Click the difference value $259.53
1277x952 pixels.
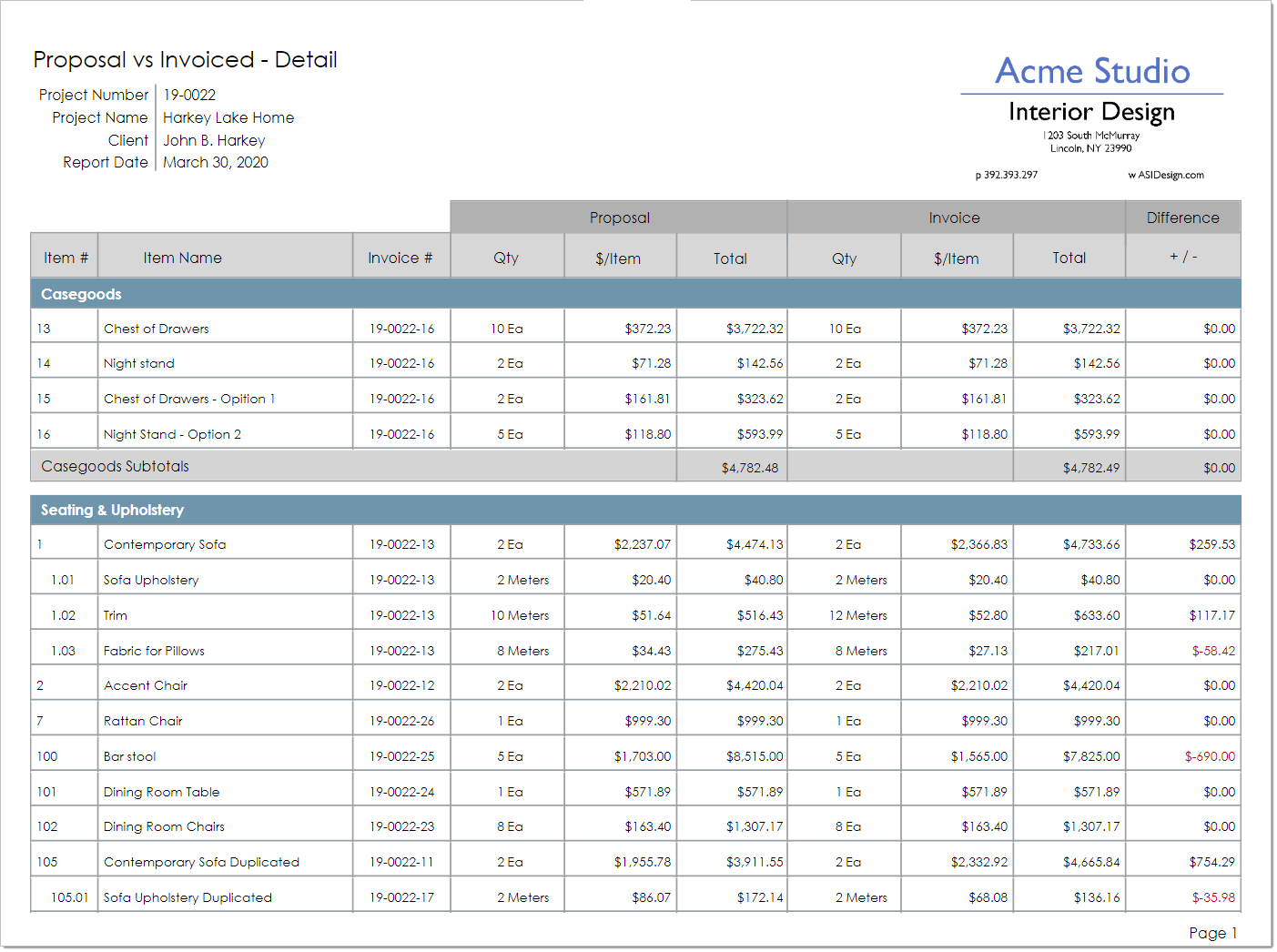[x=1211, y=544]
